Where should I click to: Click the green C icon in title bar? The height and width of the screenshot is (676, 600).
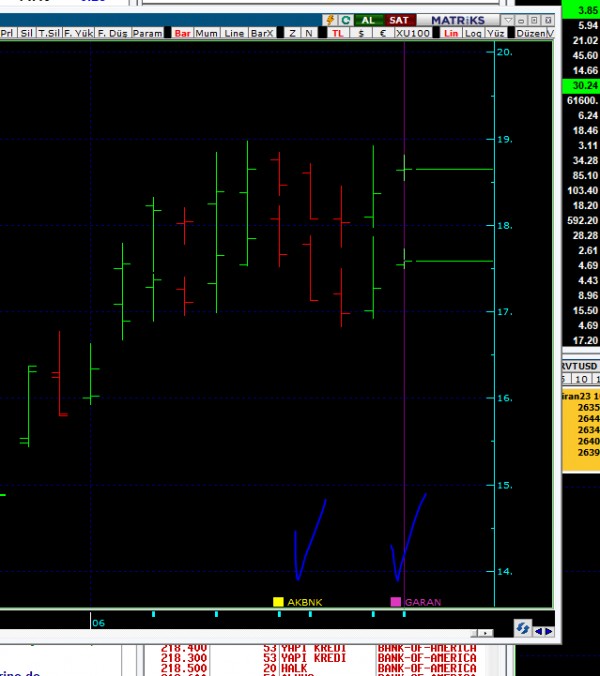coord(345,20)
